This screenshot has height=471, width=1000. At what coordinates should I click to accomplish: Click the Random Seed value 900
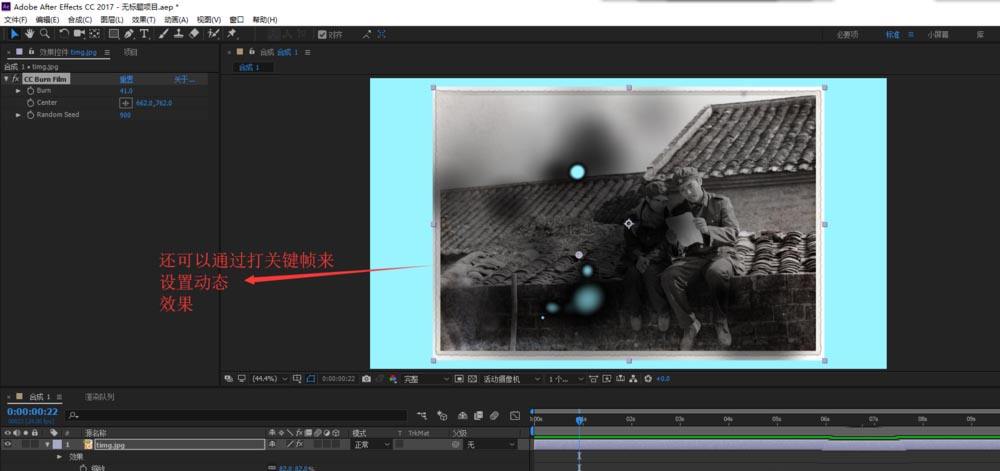pyautogui.click(x=125, y=115)
